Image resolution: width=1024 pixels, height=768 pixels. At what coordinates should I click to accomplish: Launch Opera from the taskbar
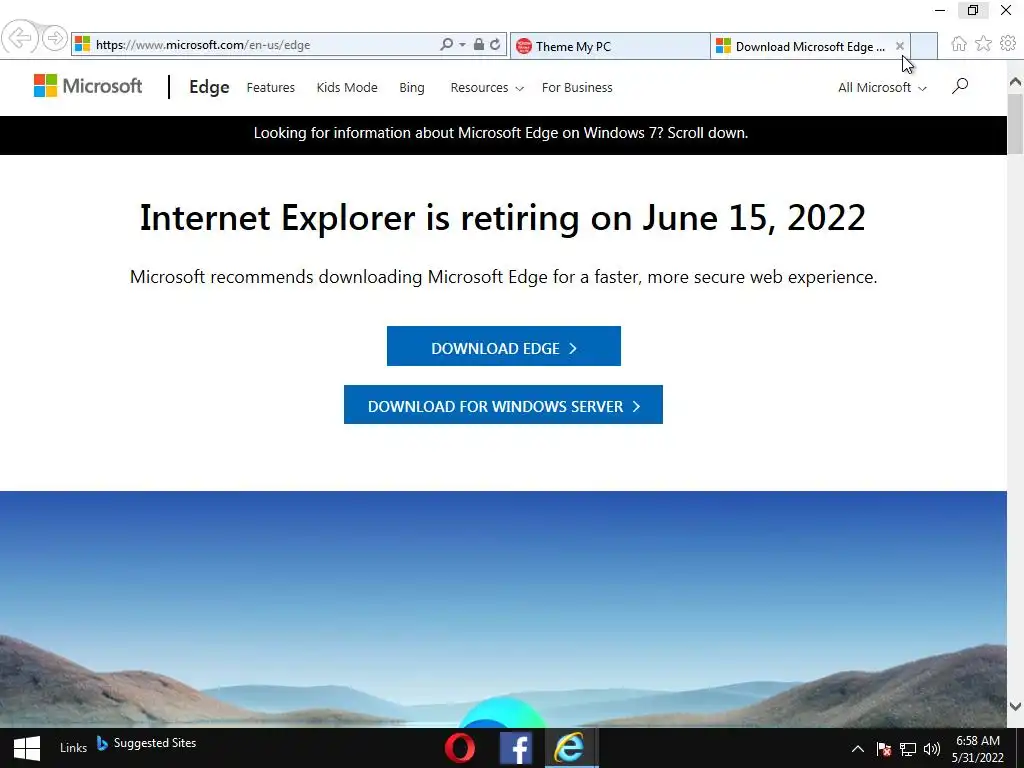[x=460, y=748]
